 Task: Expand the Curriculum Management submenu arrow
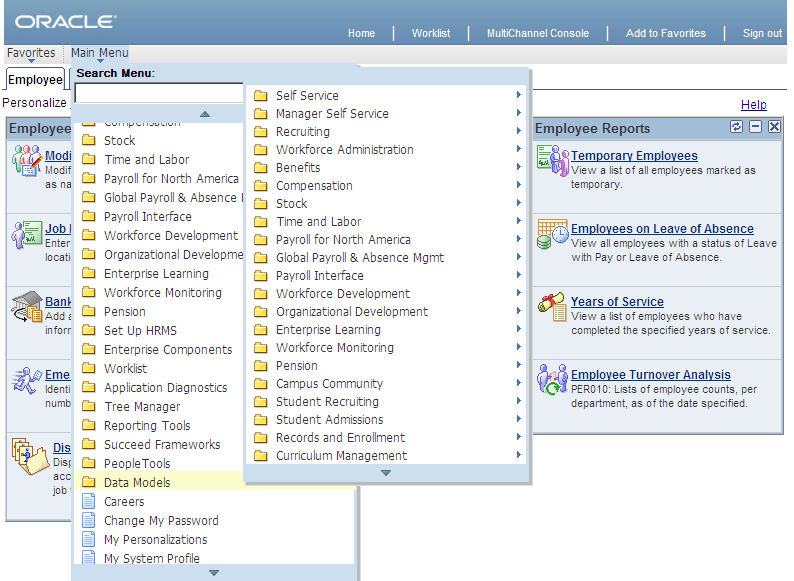coord(518,455)
